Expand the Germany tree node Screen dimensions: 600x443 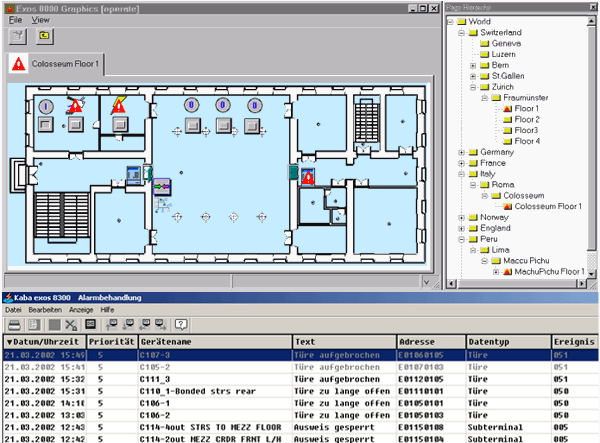pyautogui.click(x=462, y=152)
